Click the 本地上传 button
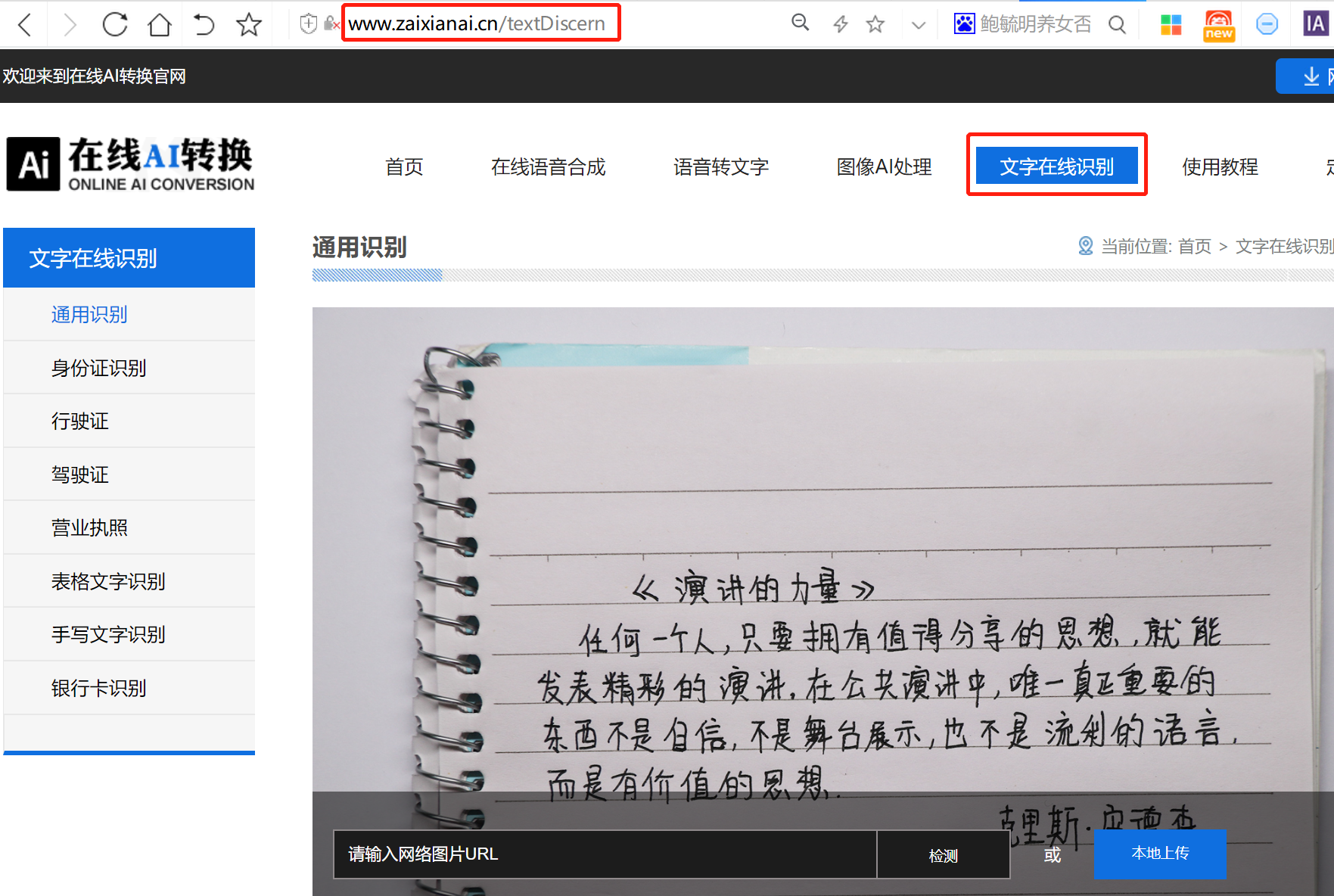The width and height of the screenshot is (1334, 896). point(1160,854)
